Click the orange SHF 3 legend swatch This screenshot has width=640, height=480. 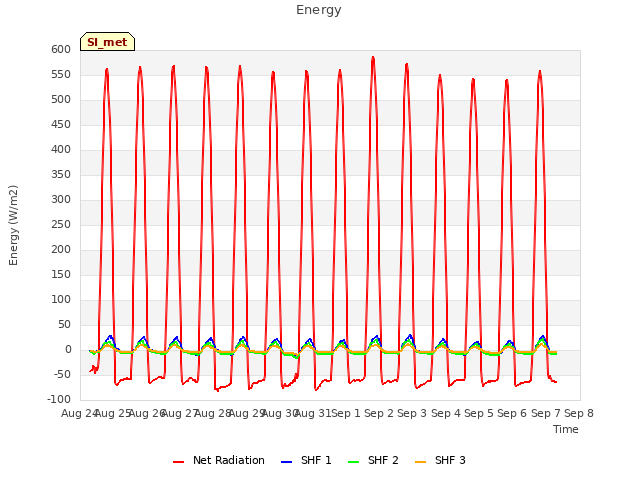(x=420, y=462)
